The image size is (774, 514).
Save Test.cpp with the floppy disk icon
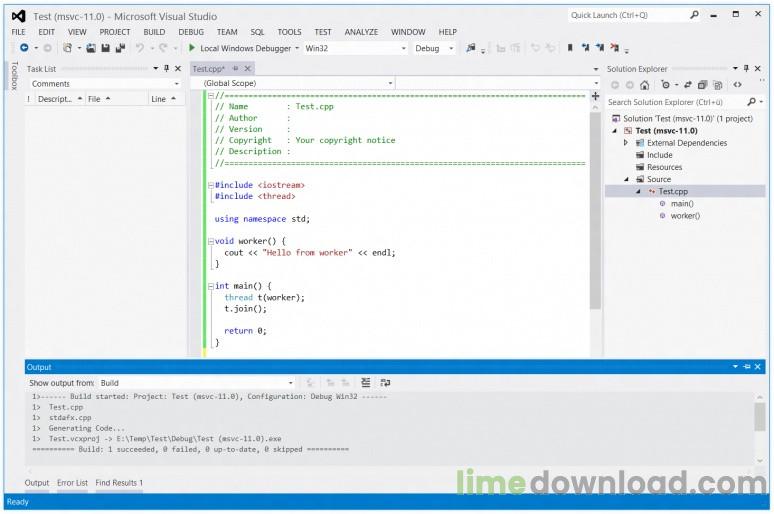tap(105, 48)
